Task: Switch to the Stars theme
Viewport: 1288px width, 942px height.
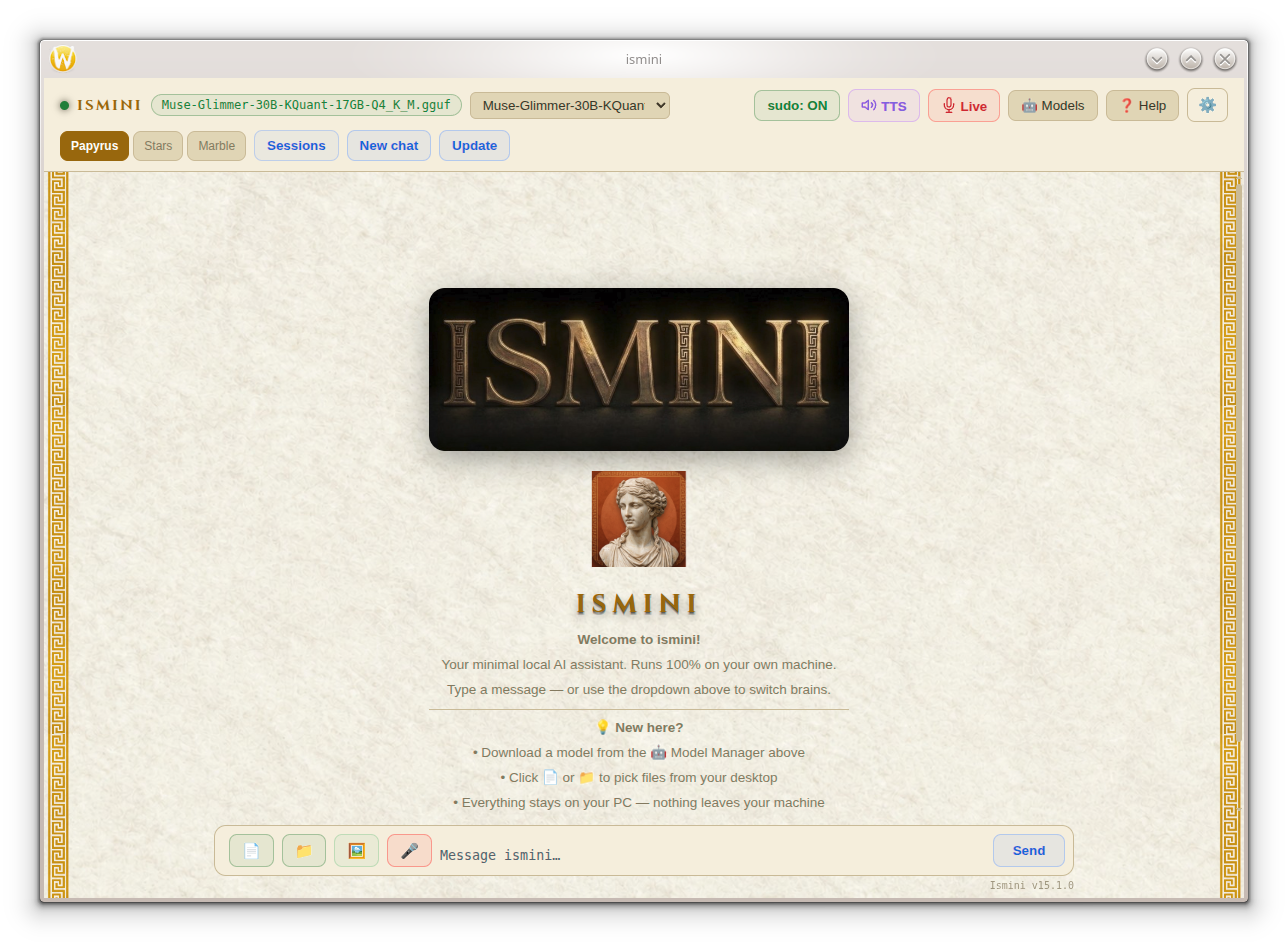Action: 158,146
